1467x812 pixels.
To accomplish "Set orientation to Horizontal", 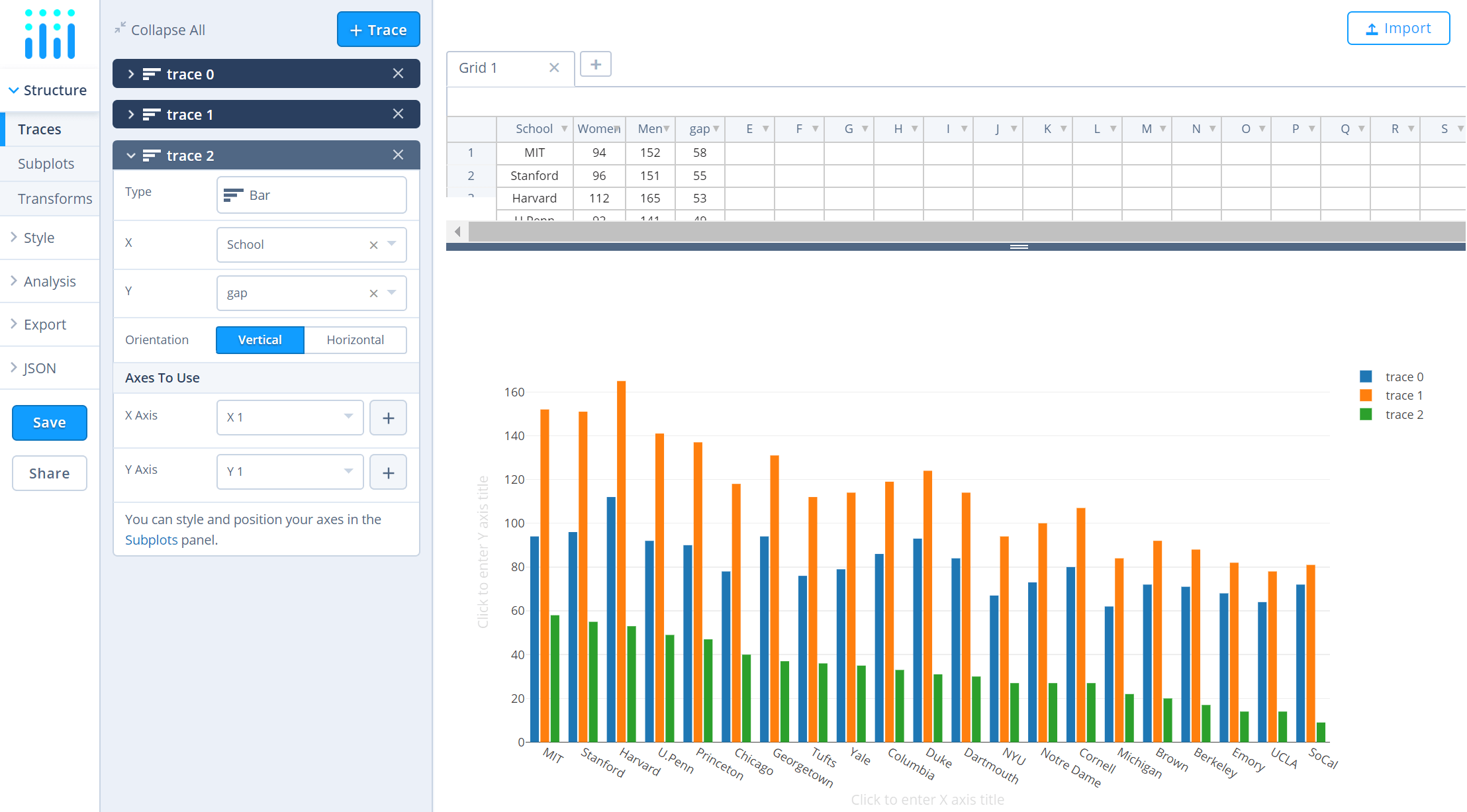I will (x=355, y=340).
